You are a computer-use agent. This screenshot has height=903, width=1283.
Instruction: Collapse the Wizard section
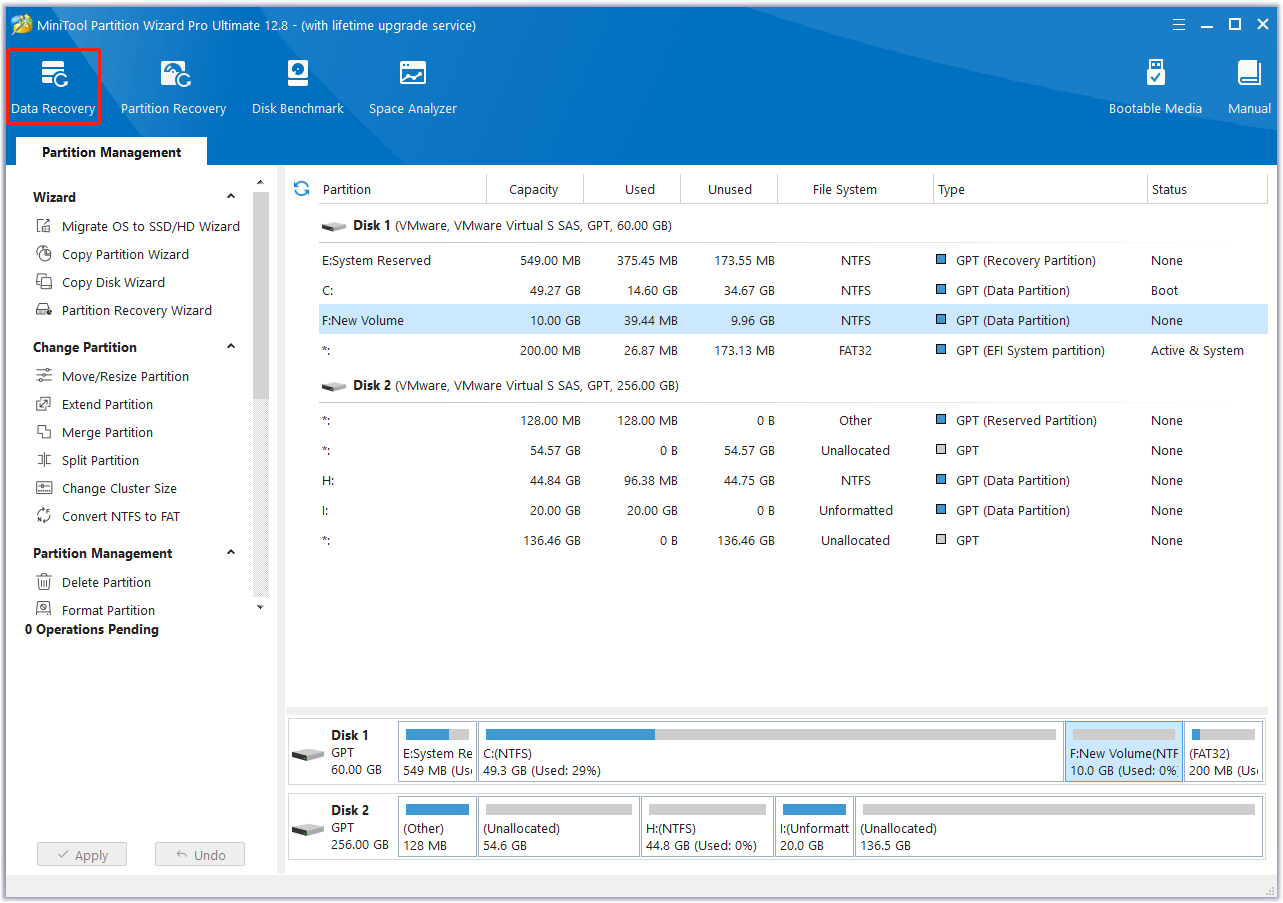(x=231, y=195)
